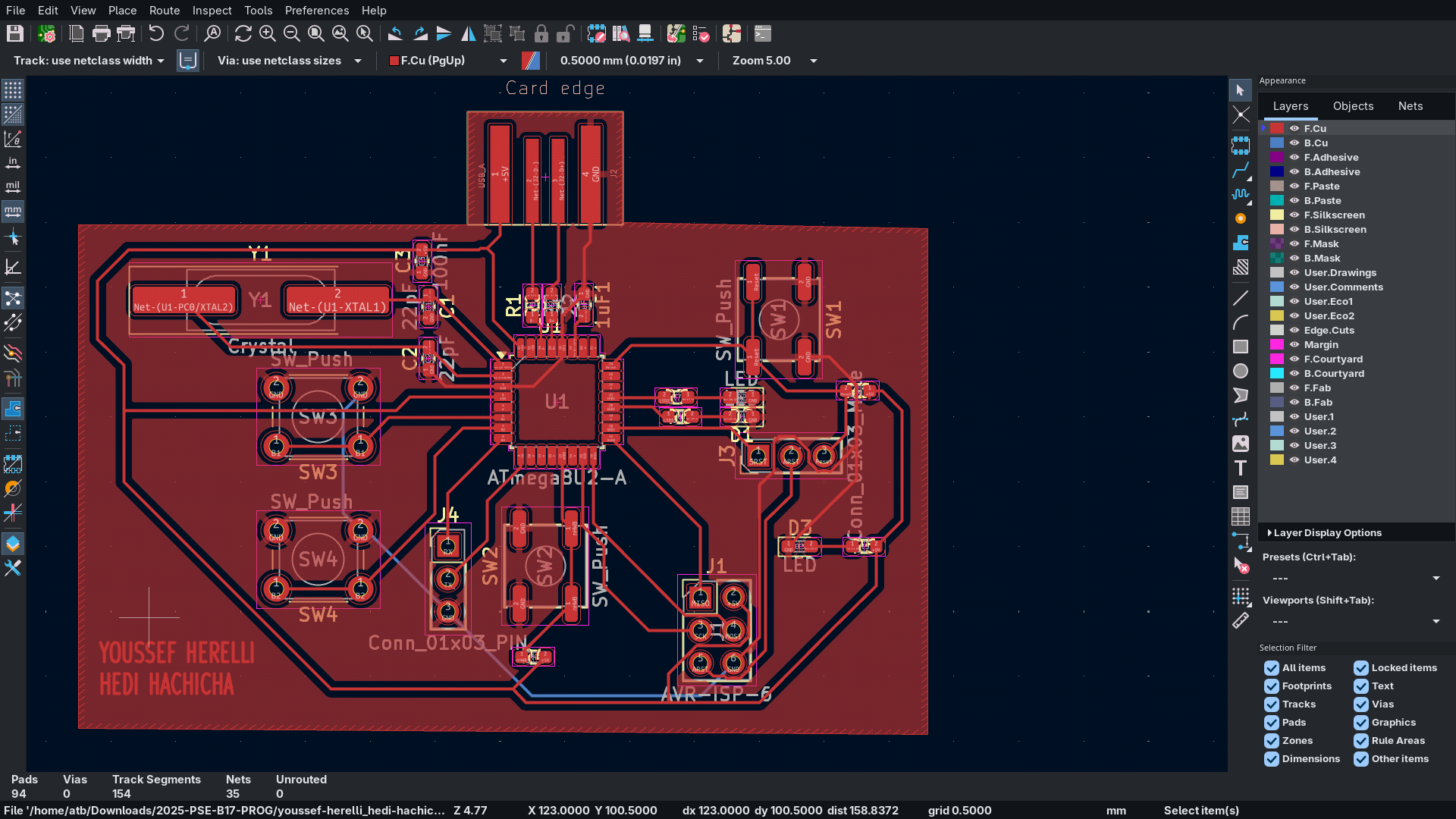Click the Save board icon

(15, 33)
